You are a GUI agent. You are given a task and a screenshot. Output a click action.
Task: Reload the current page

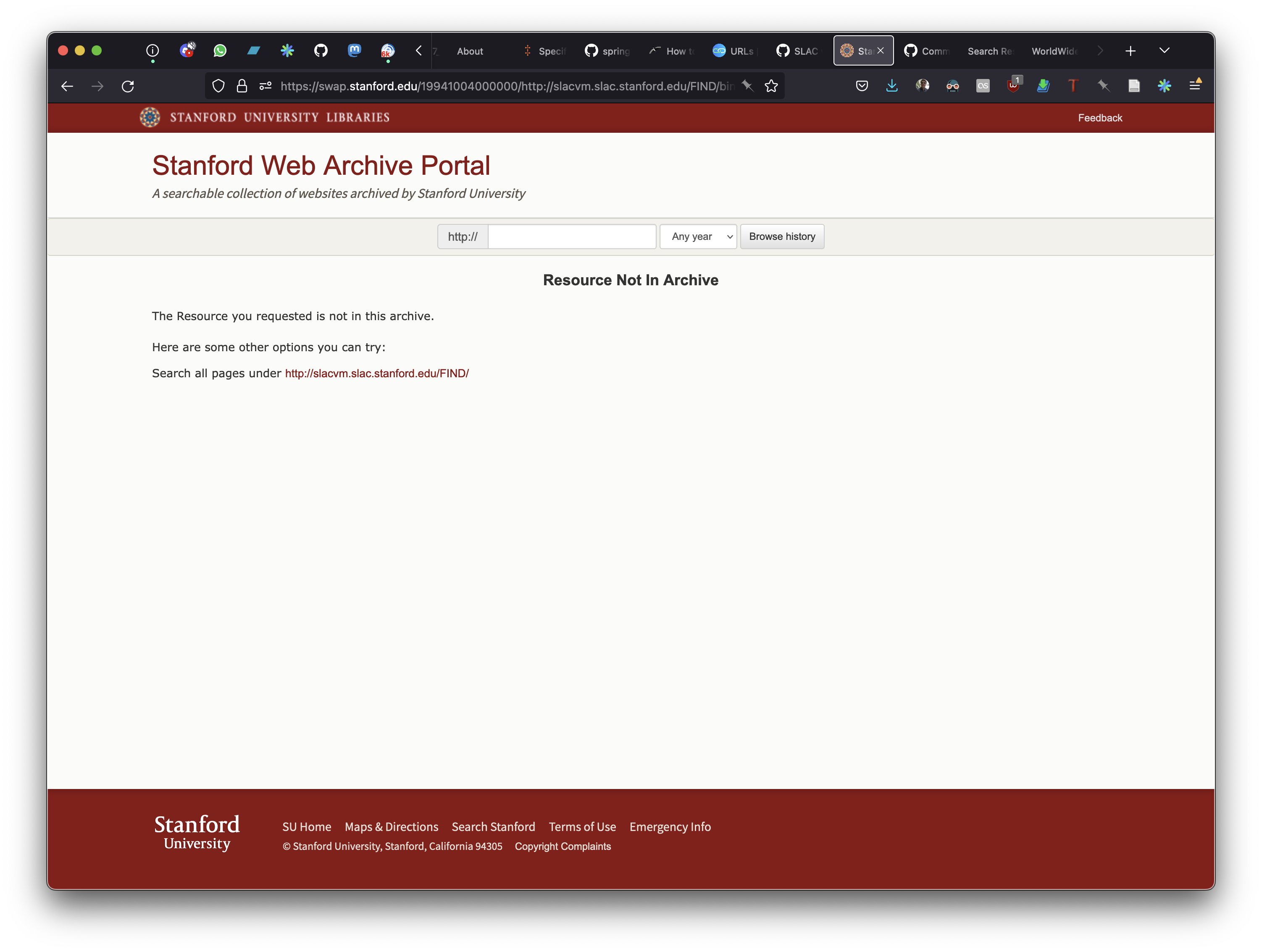[x=128, y=86]
